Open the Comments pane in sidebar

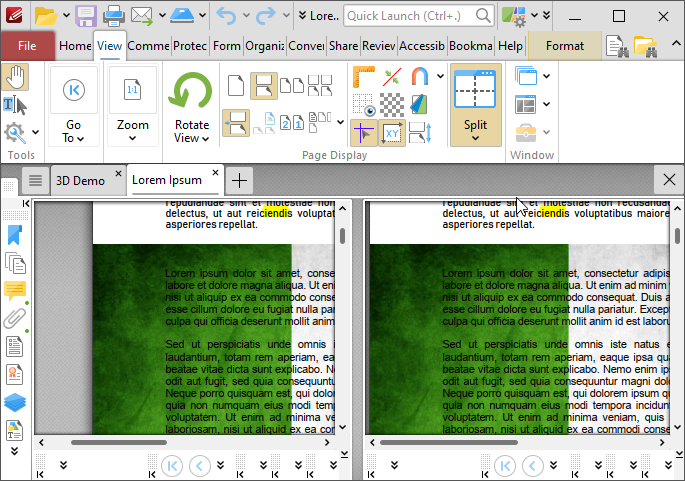point(15,291)
